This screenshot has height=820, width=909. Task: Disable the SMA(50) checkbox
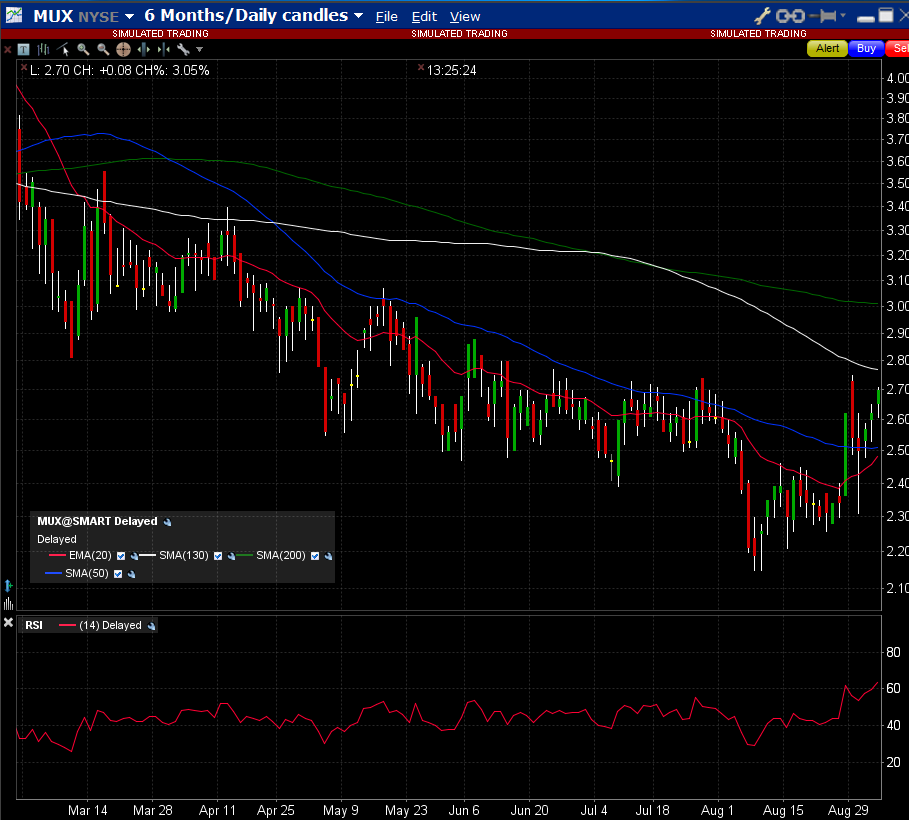pyautogui.click(x=118, y=574)
